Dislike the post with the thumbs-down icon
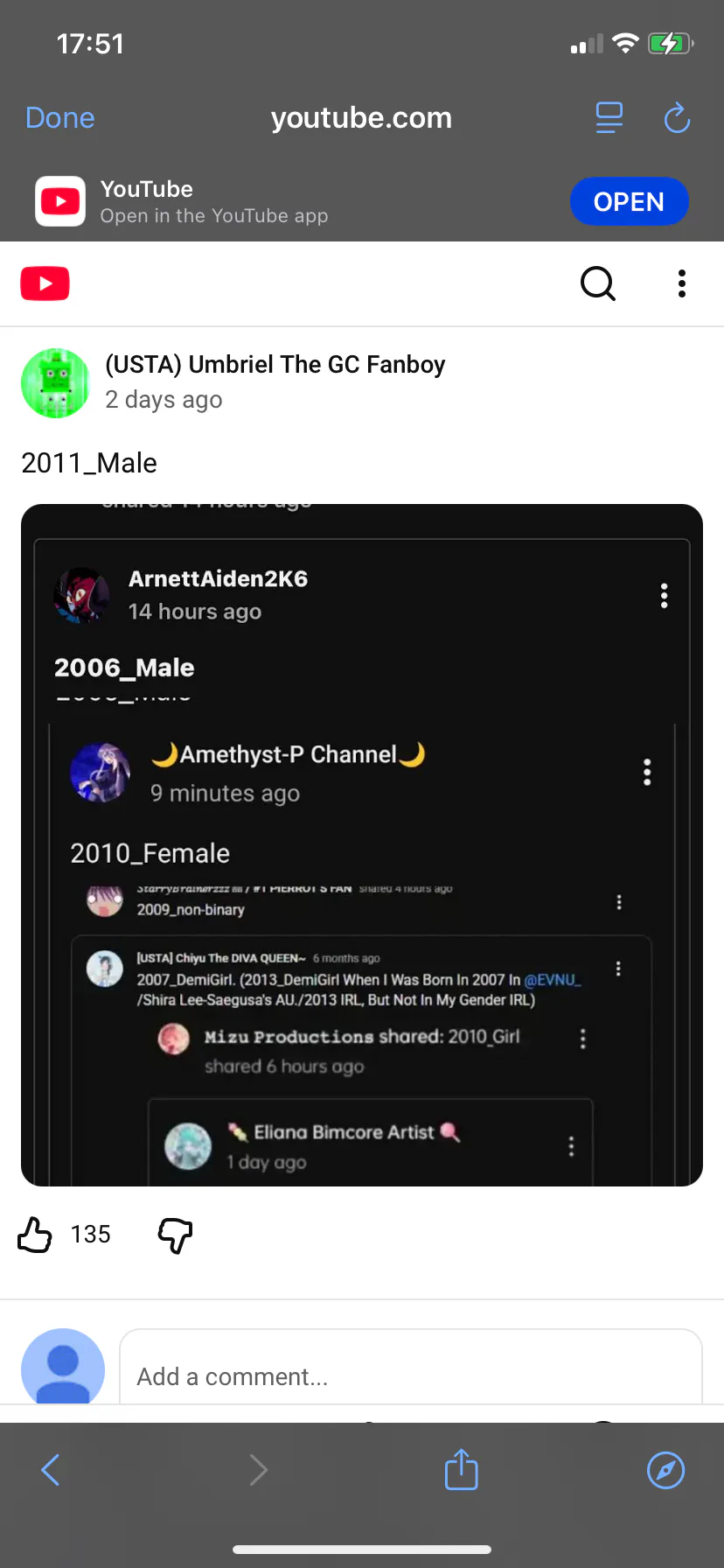The width and height of the screenshot is (724, 1568). [x=175, y=1235]
